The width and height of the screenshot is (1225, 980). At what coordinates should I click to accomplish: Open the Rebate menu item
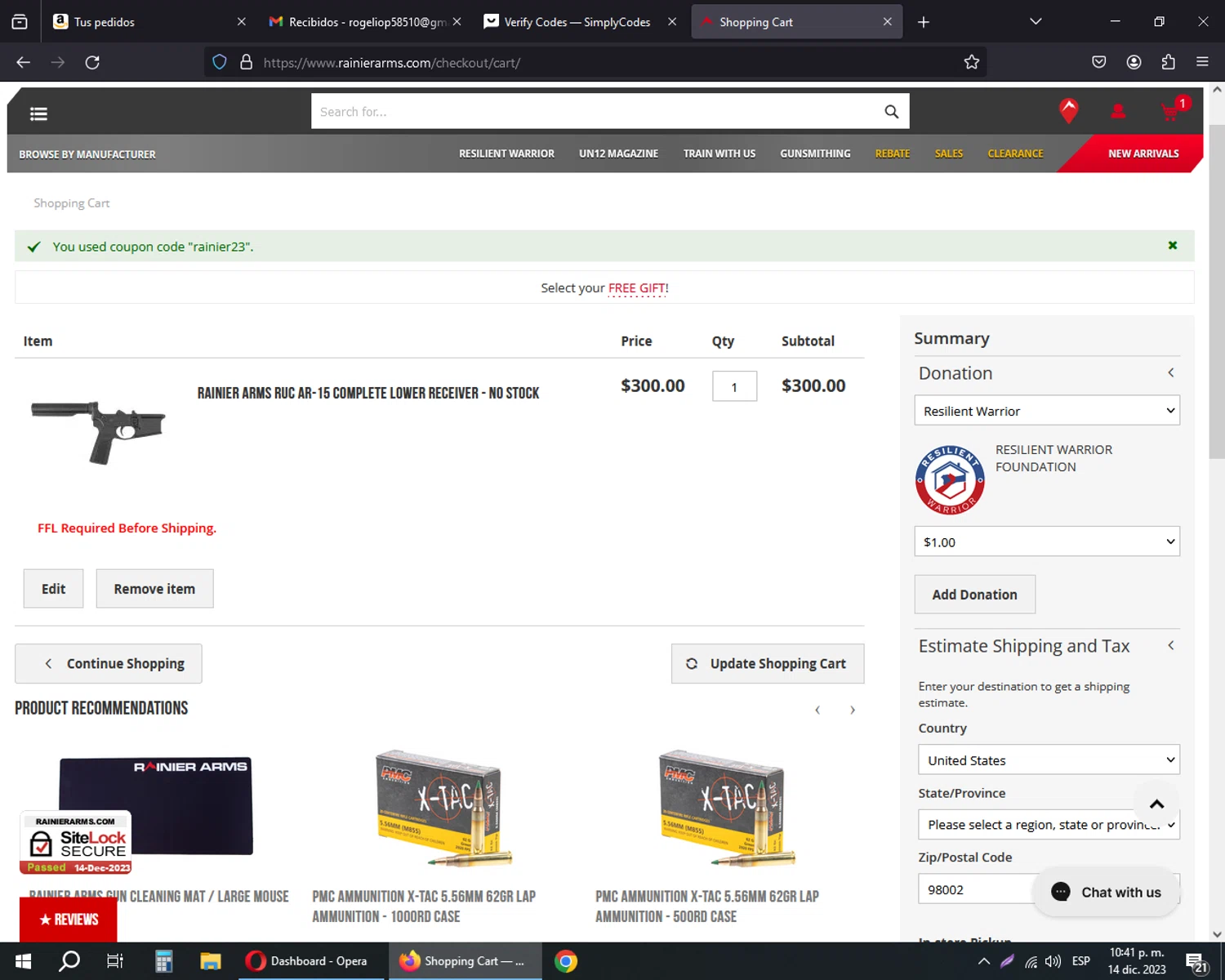pos(893,154)
